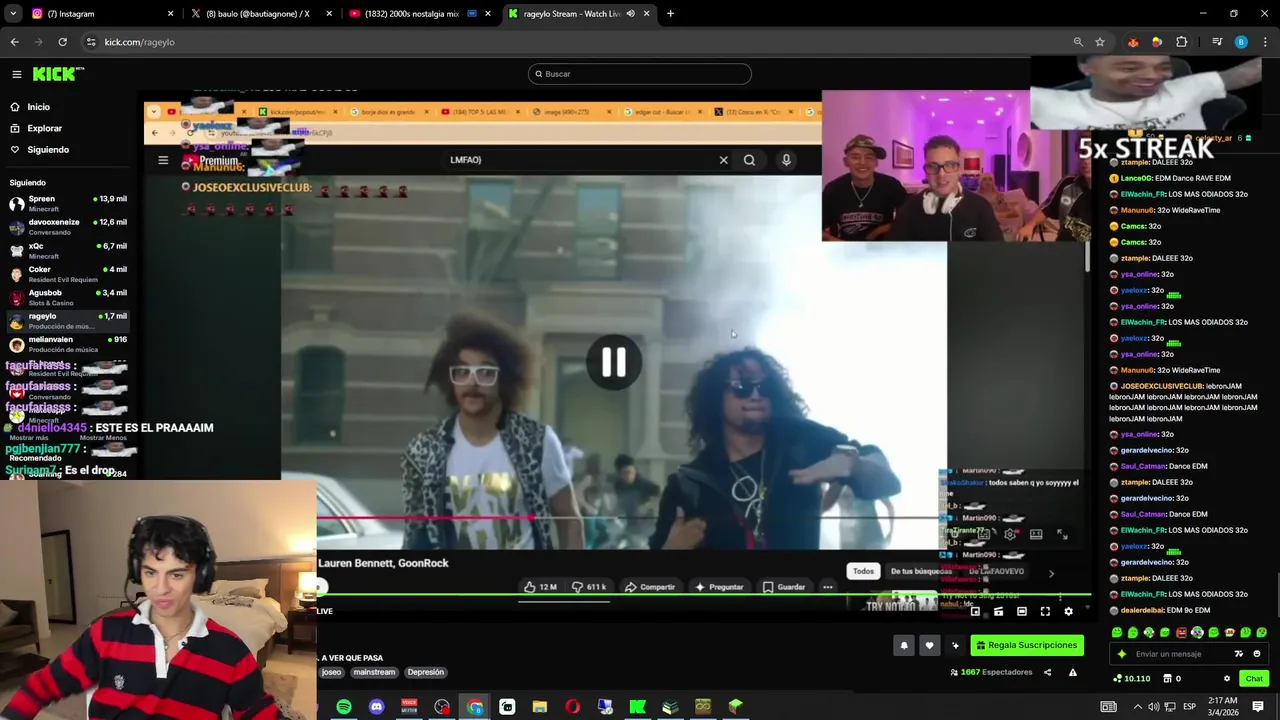The width and height of the screenshot is (1280, 720).
Task: Follow channel with the heart button
Action: click(929, 645)
